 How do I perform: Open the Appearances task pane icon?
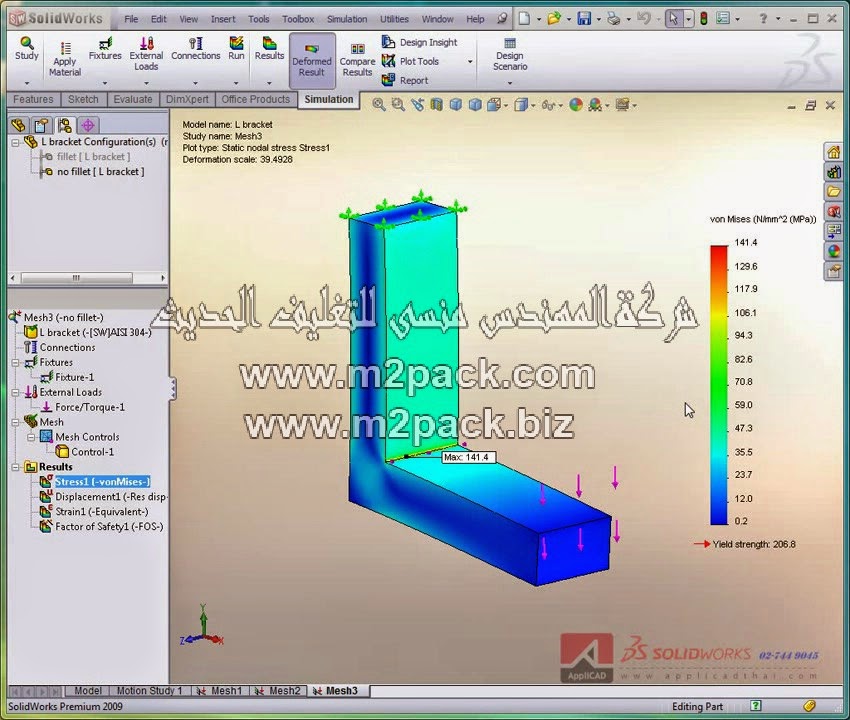click(834, 251)
